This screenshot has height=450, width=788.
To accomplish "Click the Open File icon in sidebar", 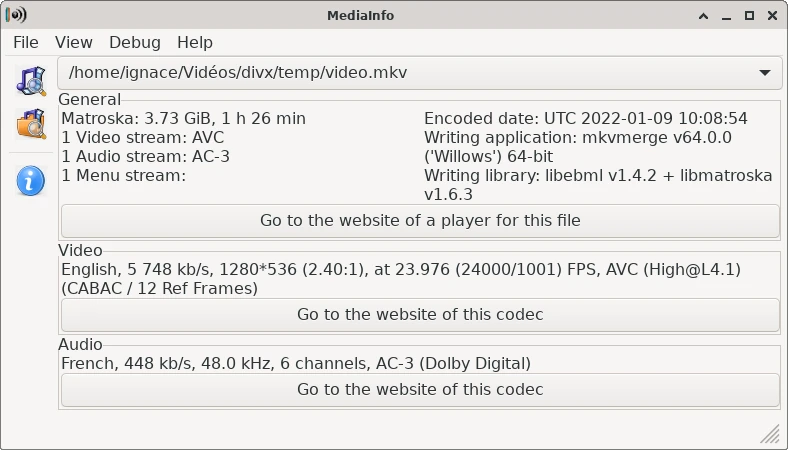I will click(31, 80).
